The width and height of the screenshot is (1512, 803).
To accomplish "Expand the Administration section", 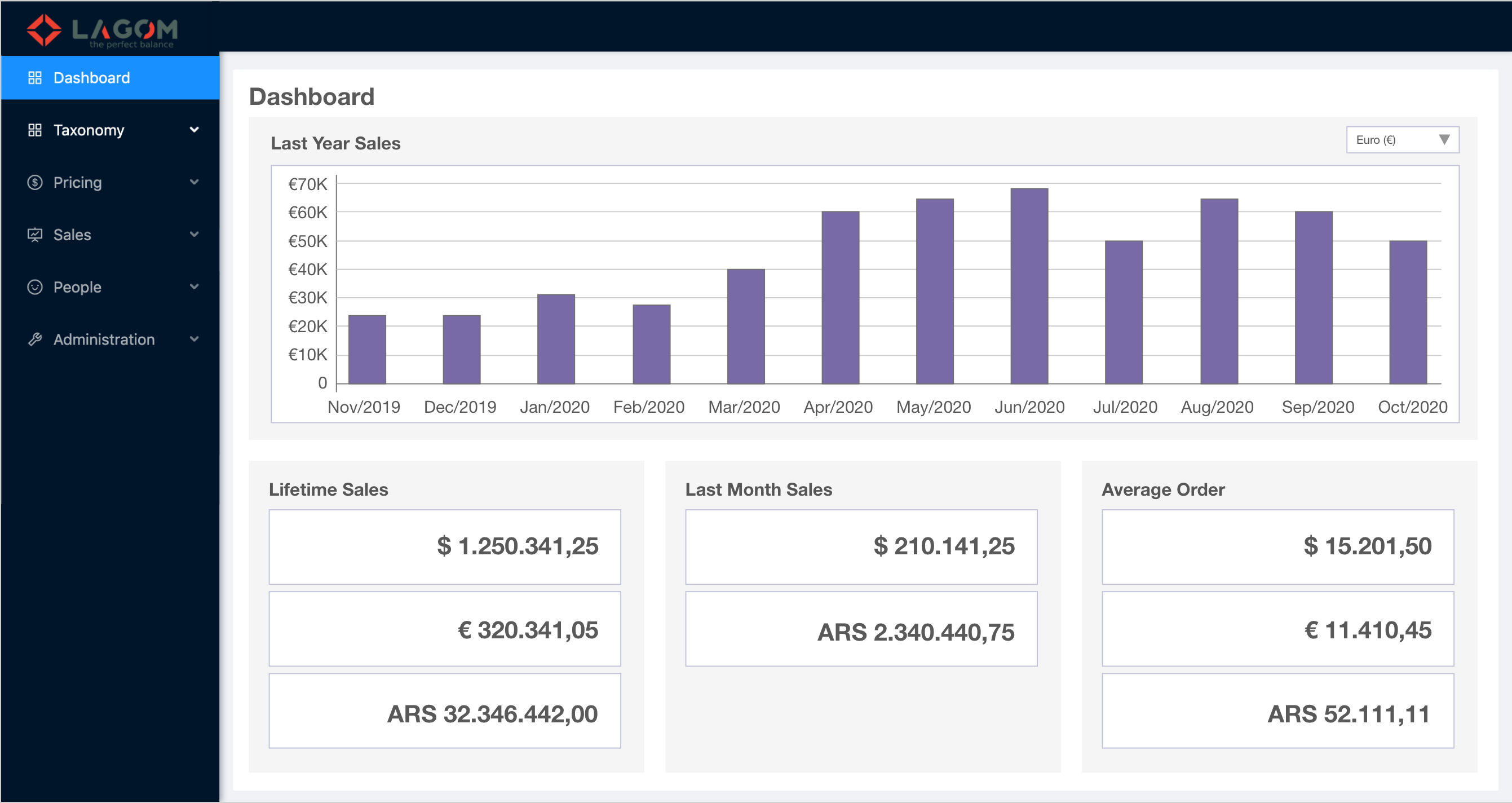I will pyautogui.click(x=194, y=339).
